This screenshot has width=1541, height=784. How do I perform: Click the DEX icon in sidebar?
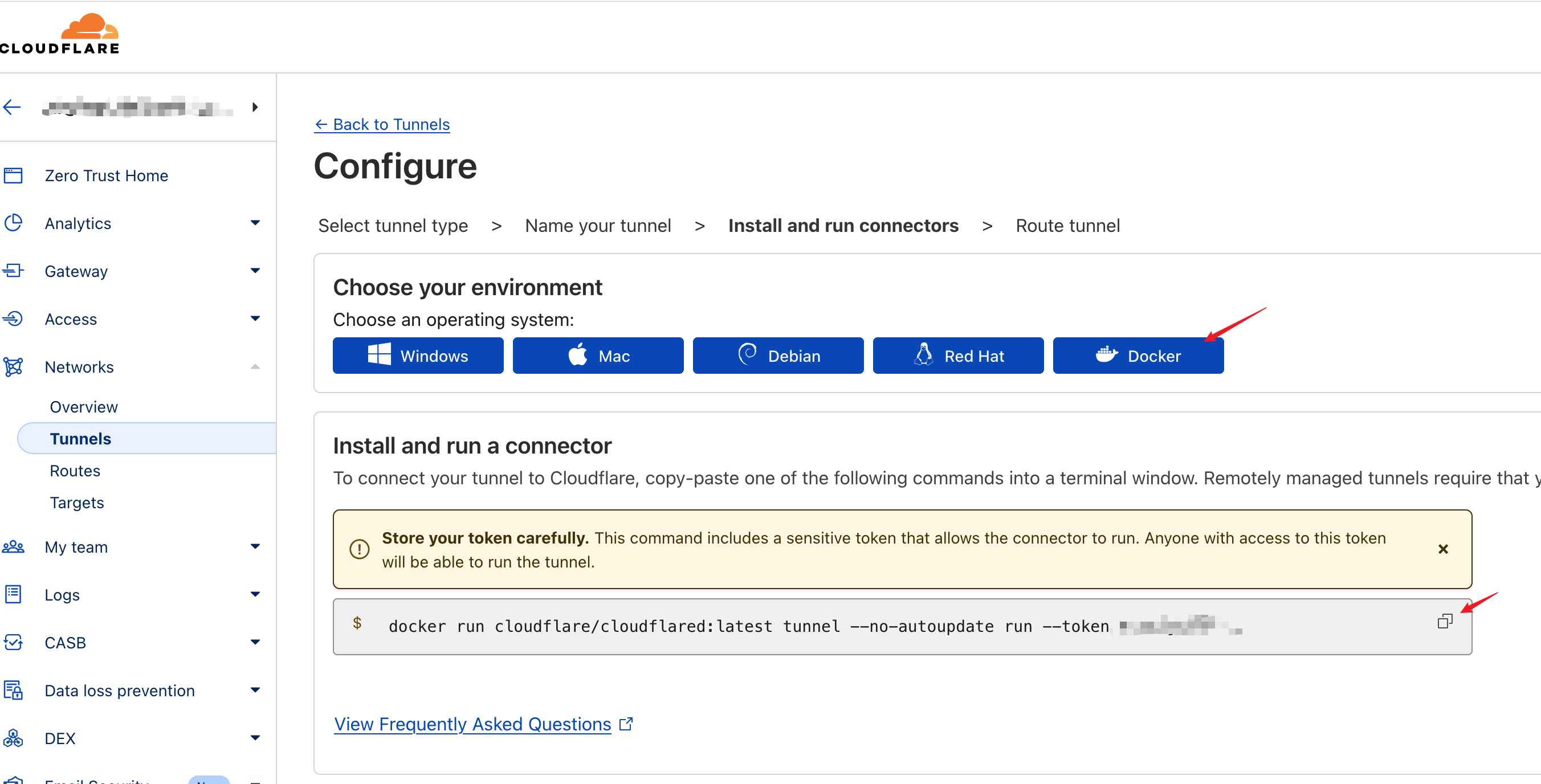coord(13,738)
